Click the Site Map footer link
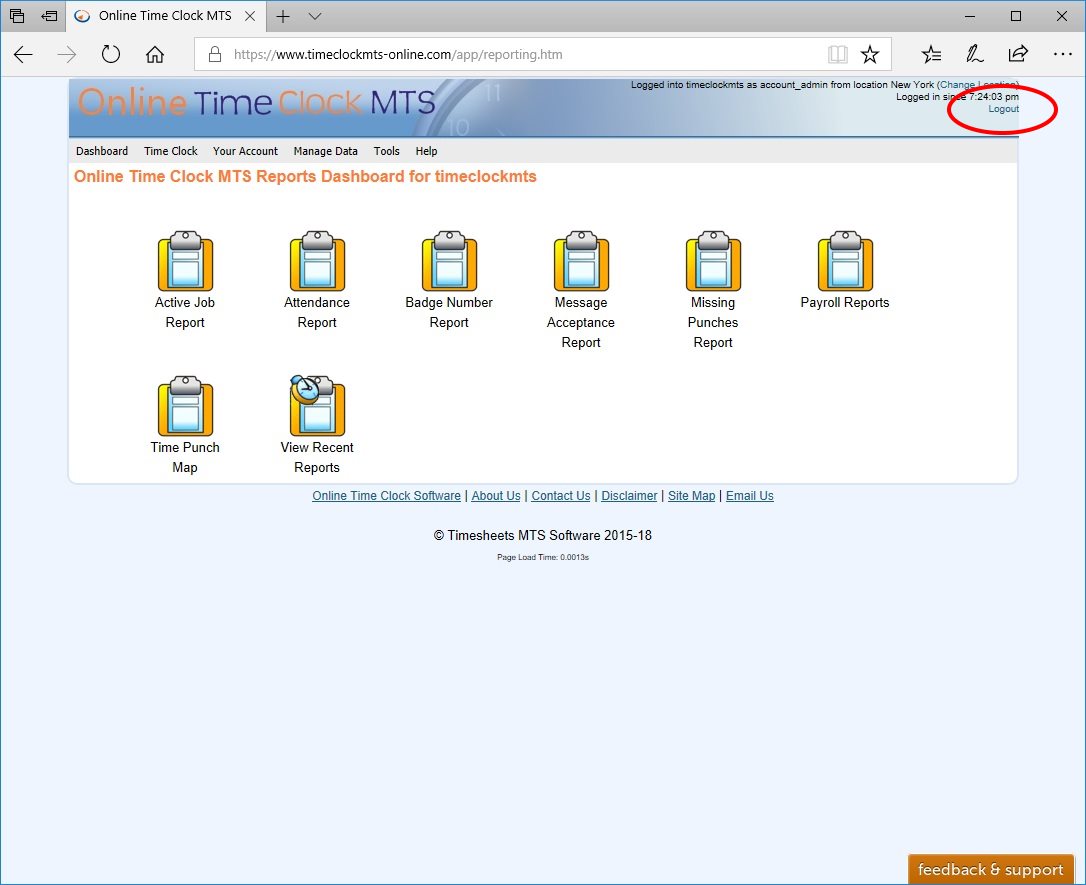1086x885 pixels. [x=691, y=495]
